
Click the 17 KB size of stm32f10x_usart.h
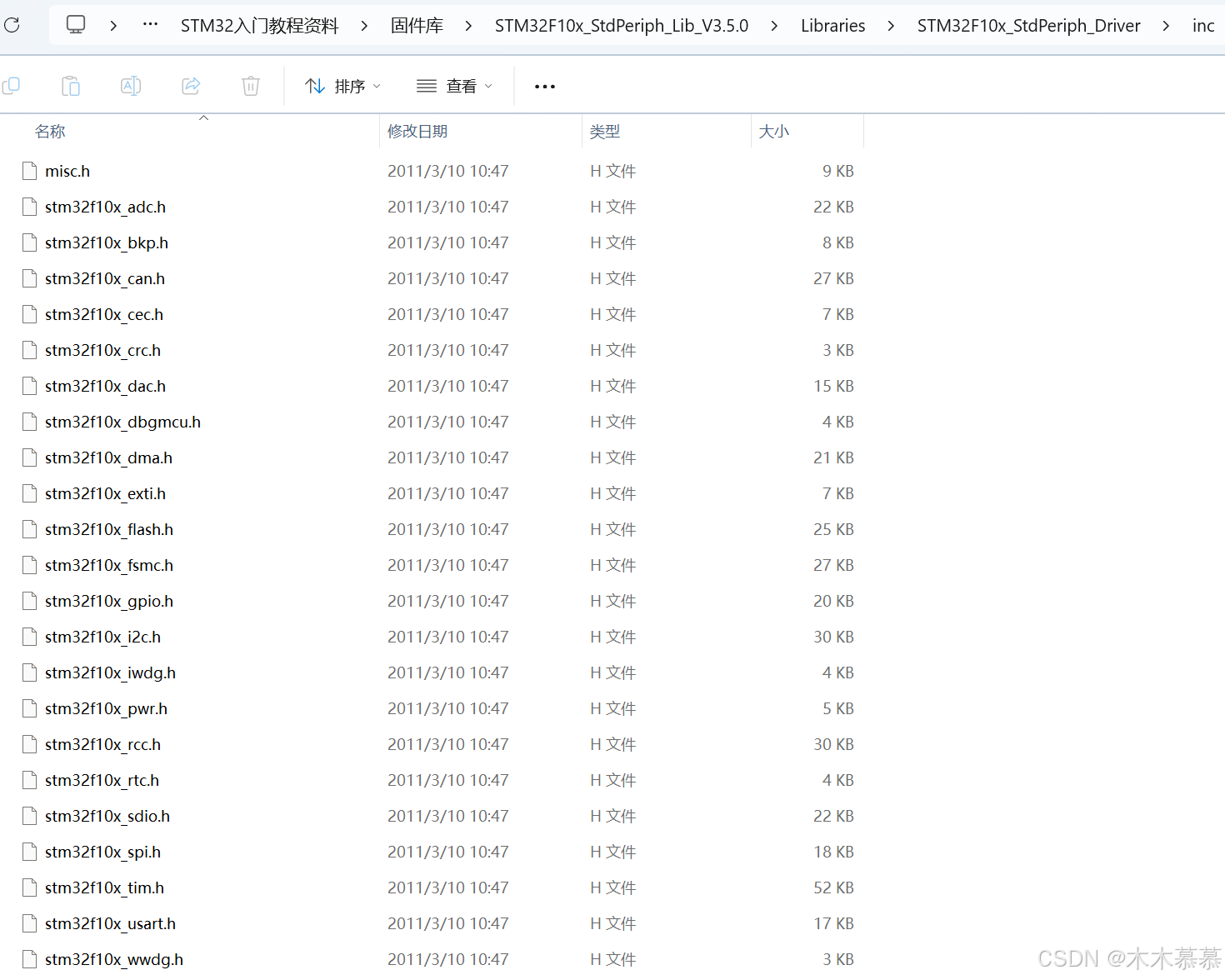point(833,923)
